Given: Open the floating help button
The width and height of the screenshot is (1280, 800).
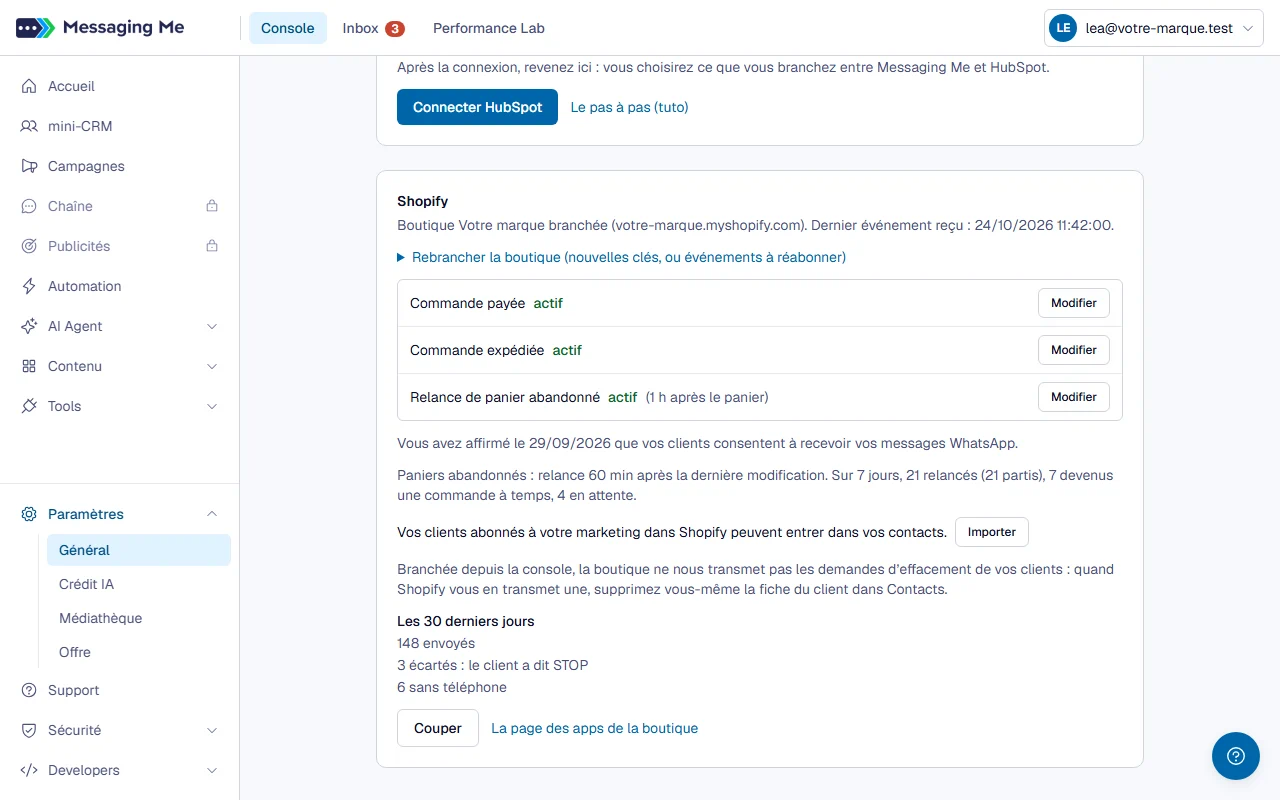Looking at the screenshot, I should coord(1236,756).
